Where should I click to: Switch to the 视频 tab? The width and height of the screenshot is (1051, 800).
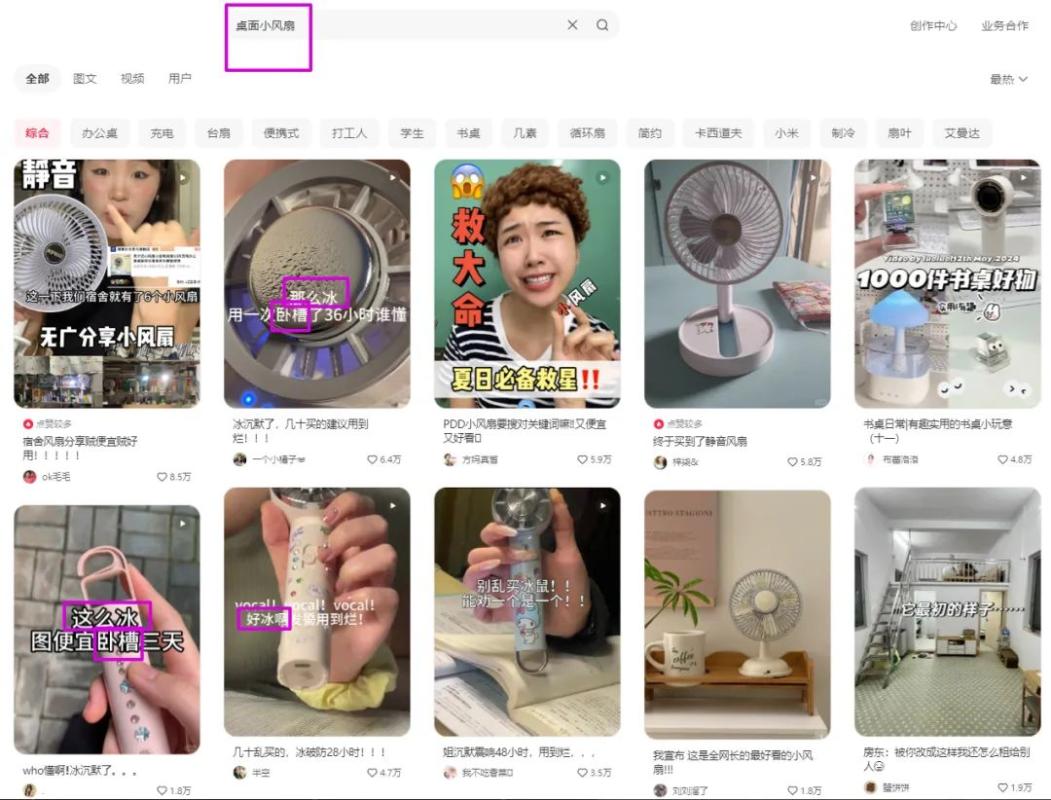point(132,78)
